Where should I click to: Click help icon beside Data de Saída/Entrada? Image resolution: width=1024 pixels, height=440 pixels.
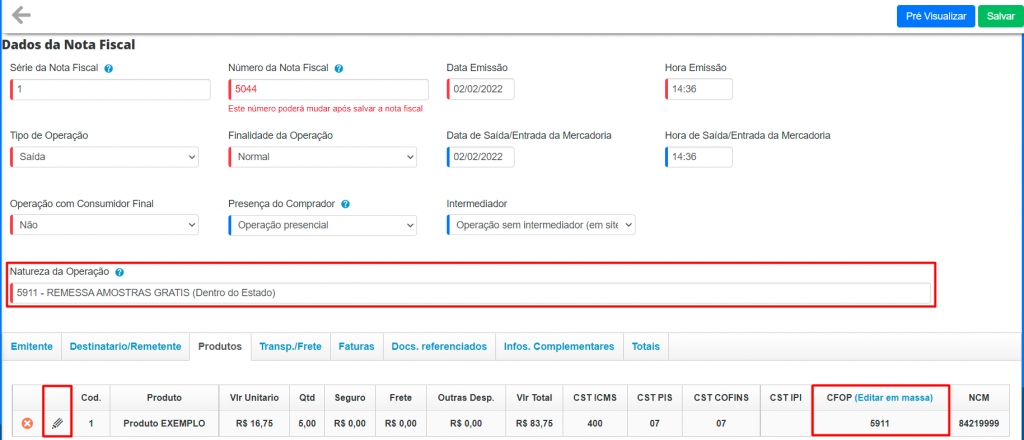coord(620,135)
